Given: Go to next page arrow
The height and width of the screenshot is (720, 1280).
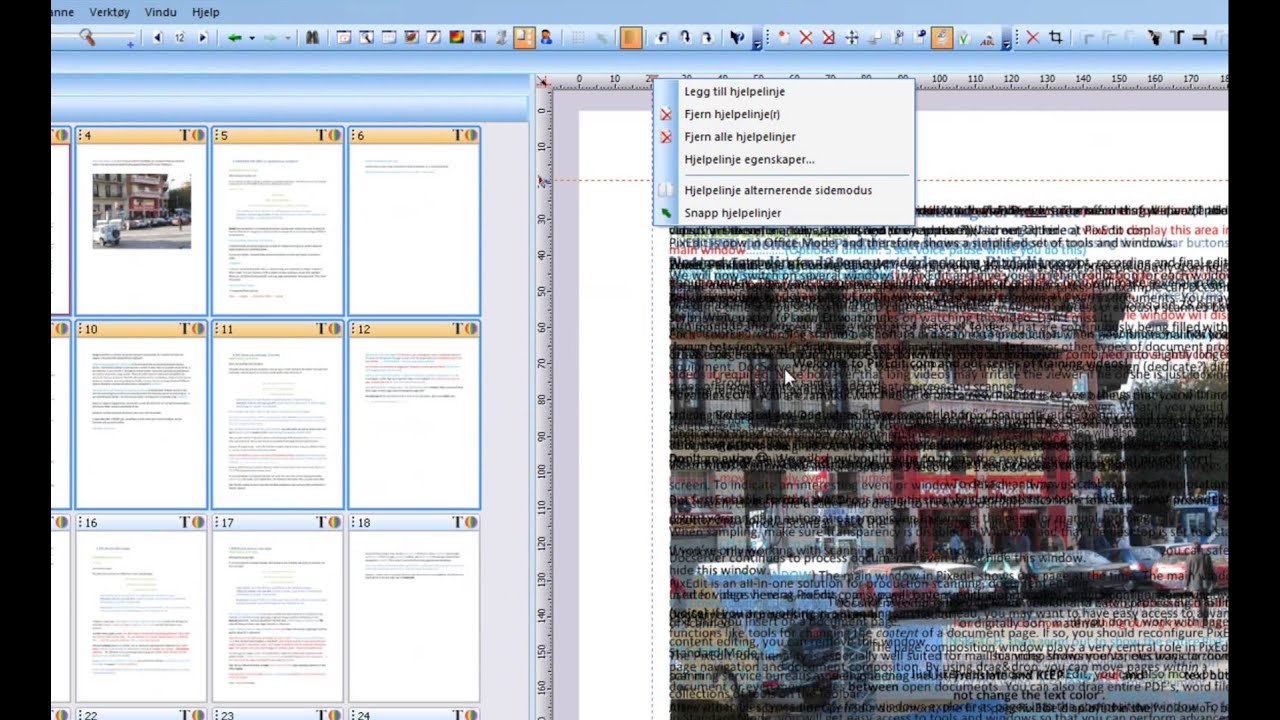Looking at the screenshot, I should pyautogui.click(x=203, y=37).
